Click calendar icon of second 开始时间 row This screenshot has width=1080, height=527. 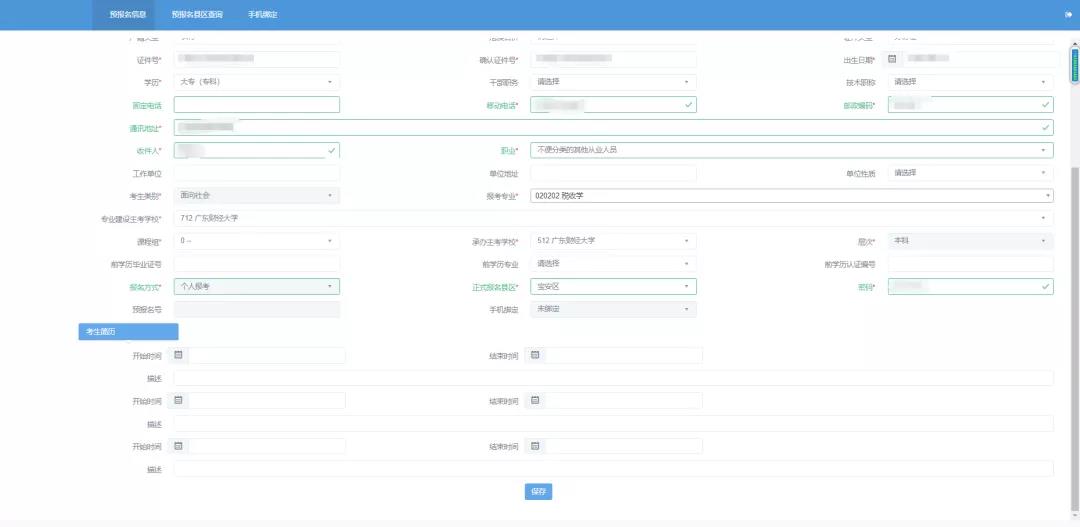point(179,400)
